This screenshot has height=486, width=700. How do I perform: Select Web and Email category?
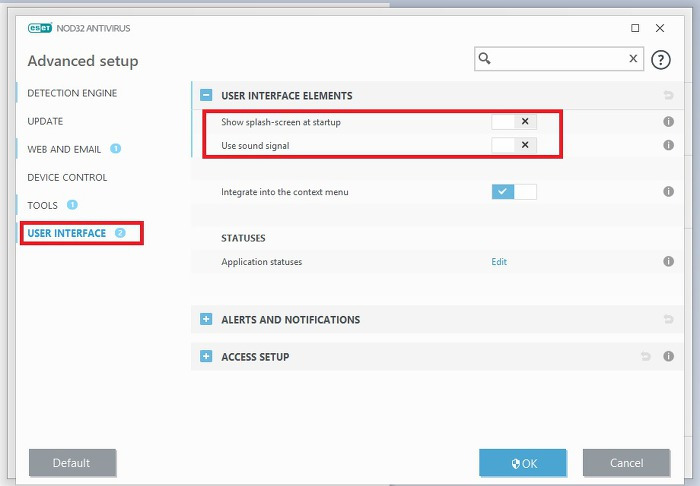click(x=64, y=150)
